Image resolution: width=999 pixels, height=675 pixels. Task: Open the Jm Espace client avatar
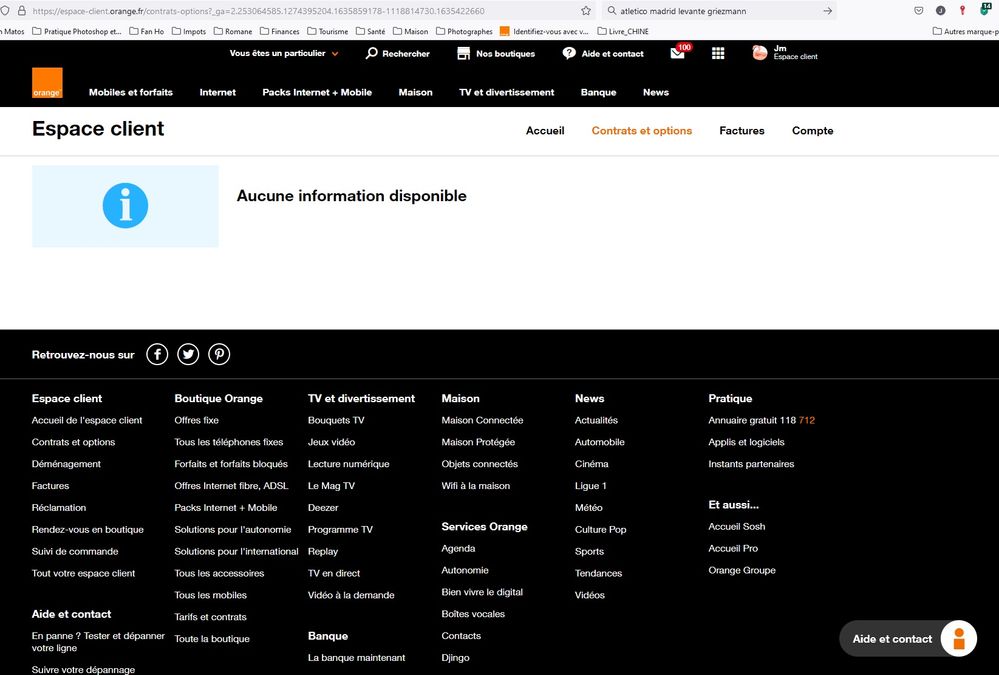[x=760, y=53]
